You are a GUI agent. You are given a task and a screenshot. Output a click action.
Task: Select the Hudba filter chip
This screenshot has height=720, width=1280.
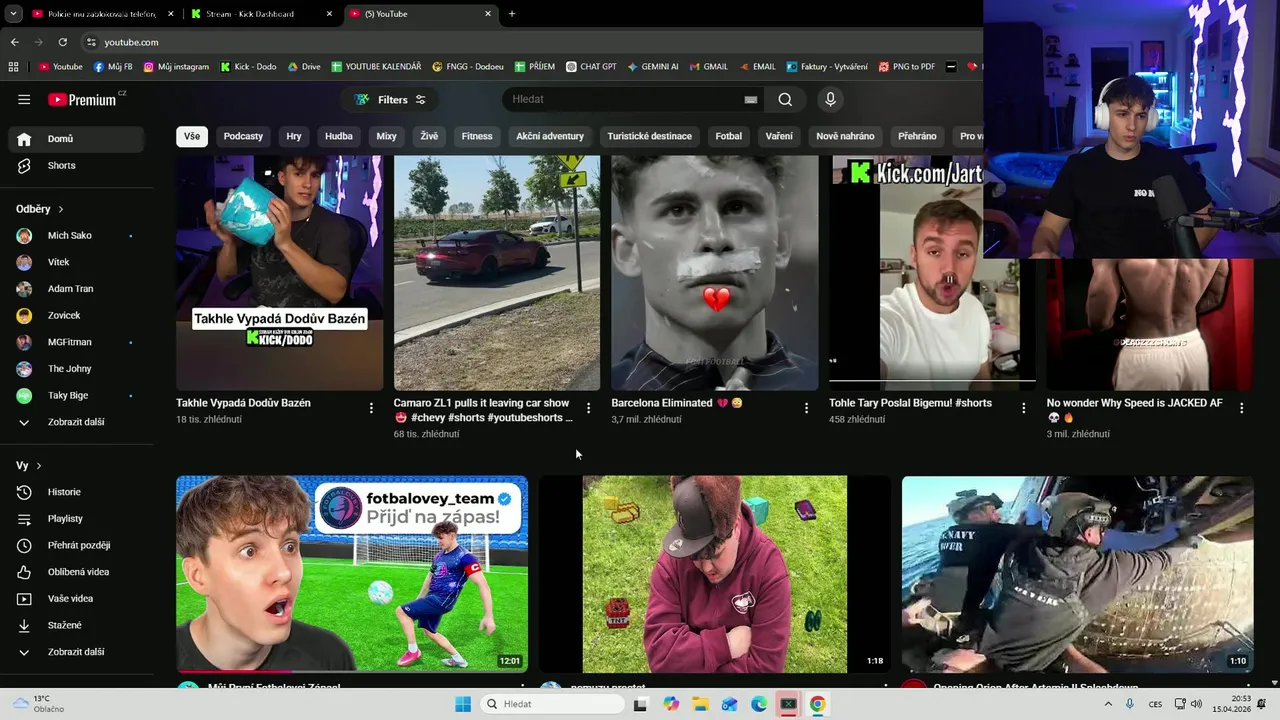point(339,136)
